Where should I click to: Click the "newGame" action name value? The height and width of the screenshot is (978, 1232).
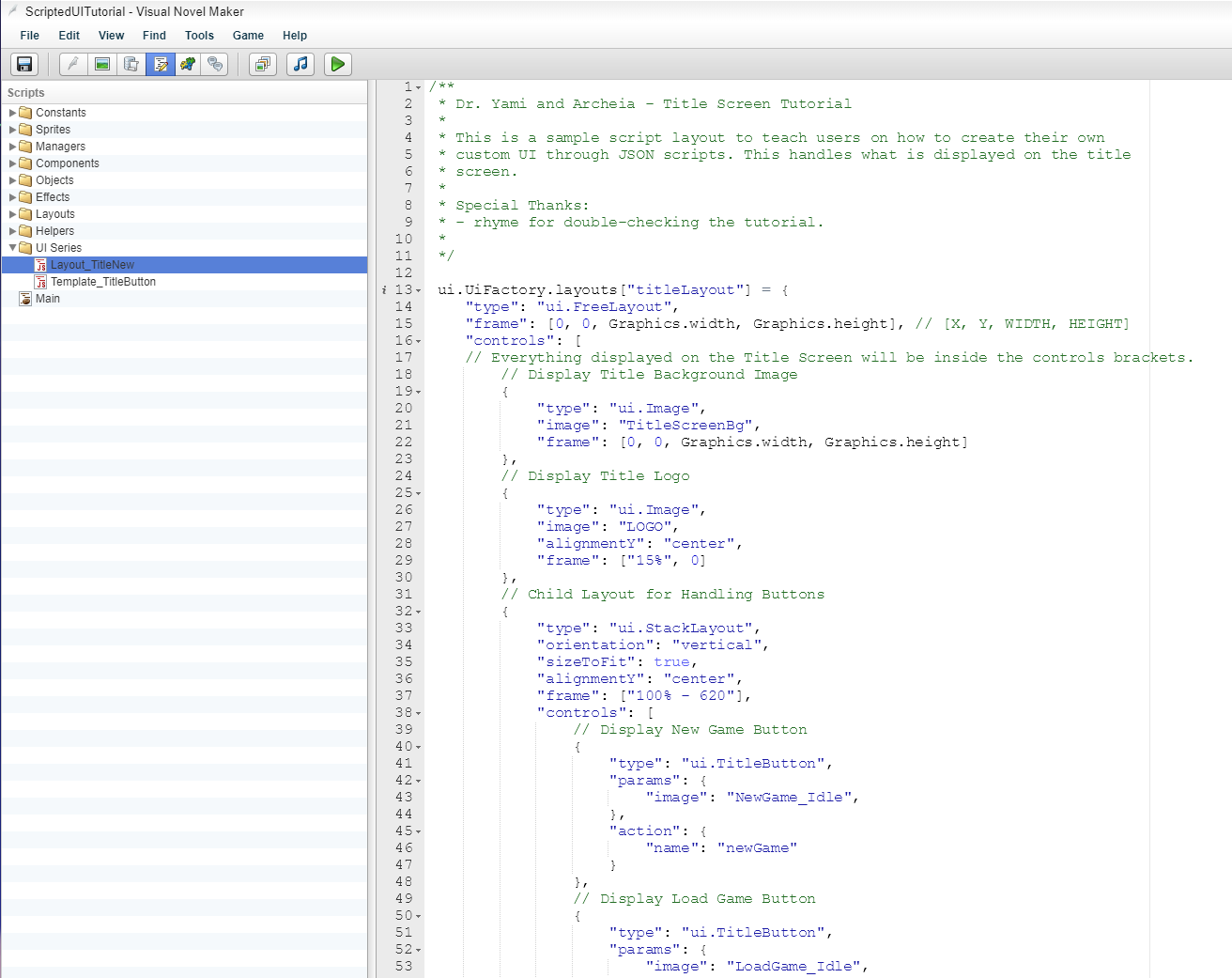point(758,848)
